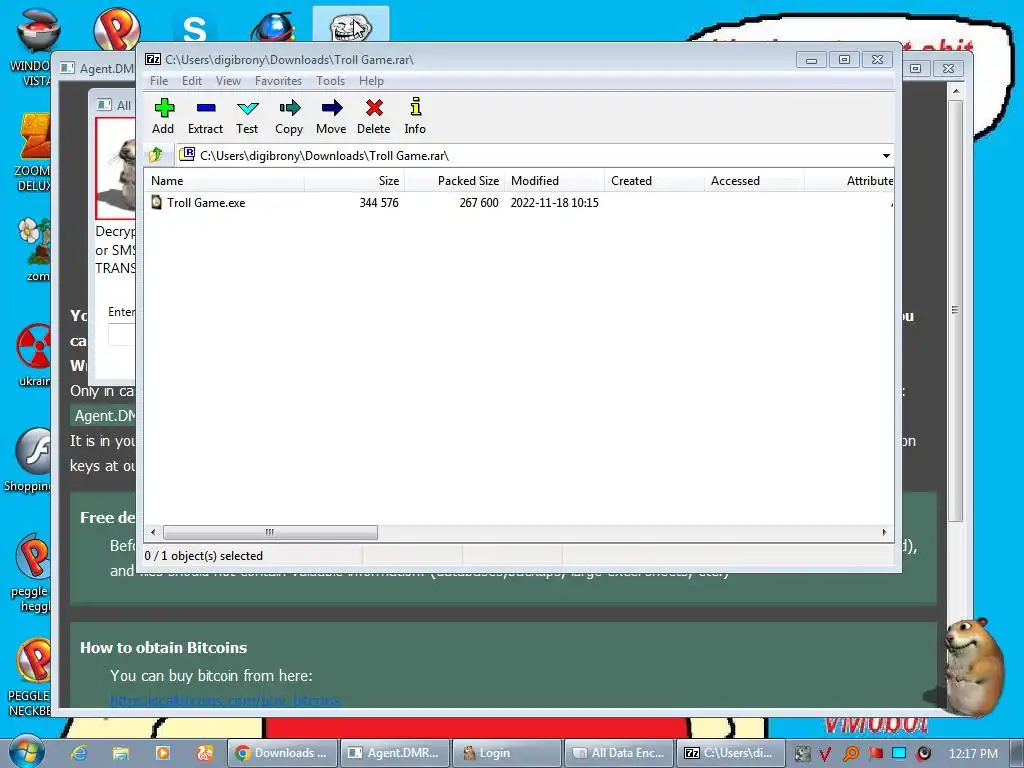Image resolution: width=1024 pixels, height=768 pixels.
Task: Open Windows Explorer from the taskbar
Action: coord(121,753)
